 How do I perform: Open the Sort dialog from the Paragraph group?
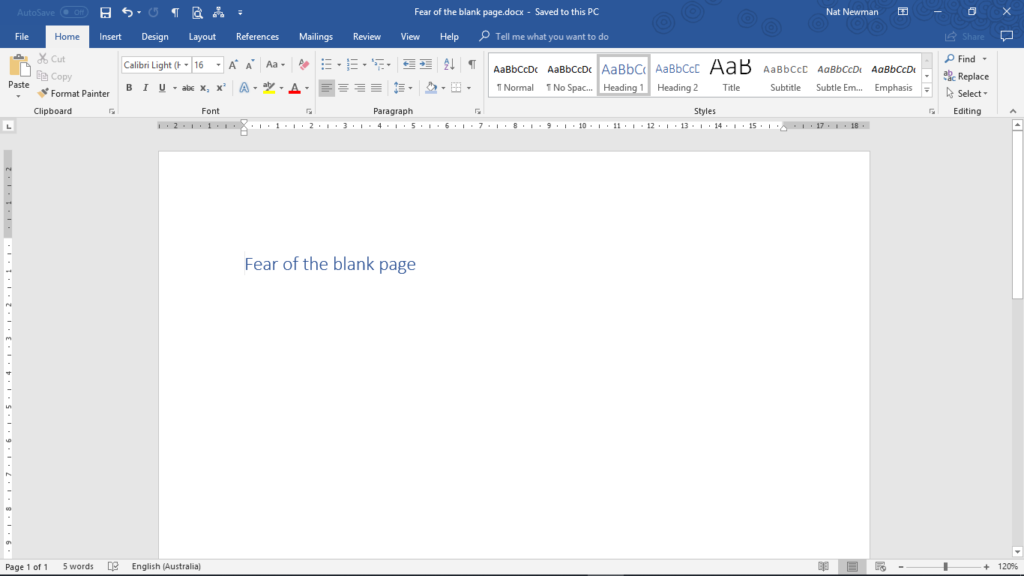click(449, 64)
